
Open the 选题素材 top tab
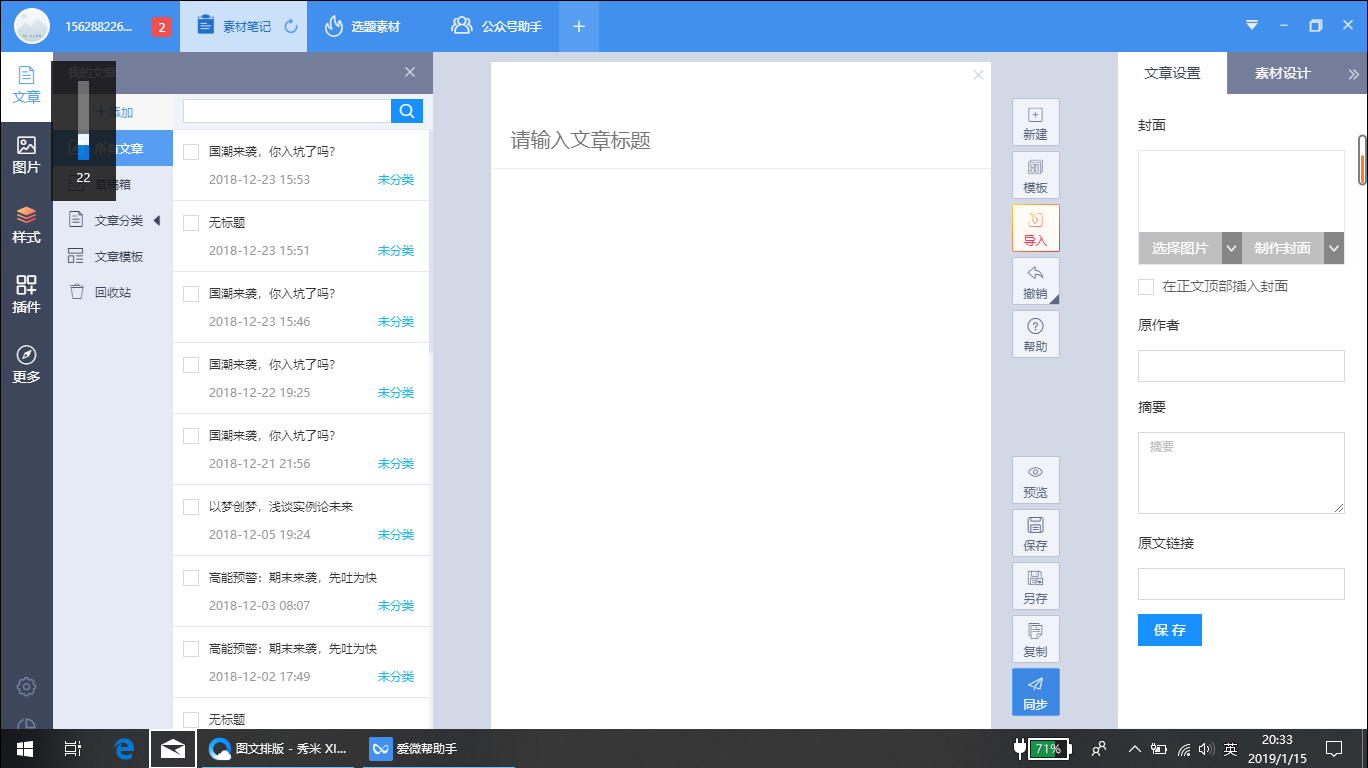click(x=363, y=27)
